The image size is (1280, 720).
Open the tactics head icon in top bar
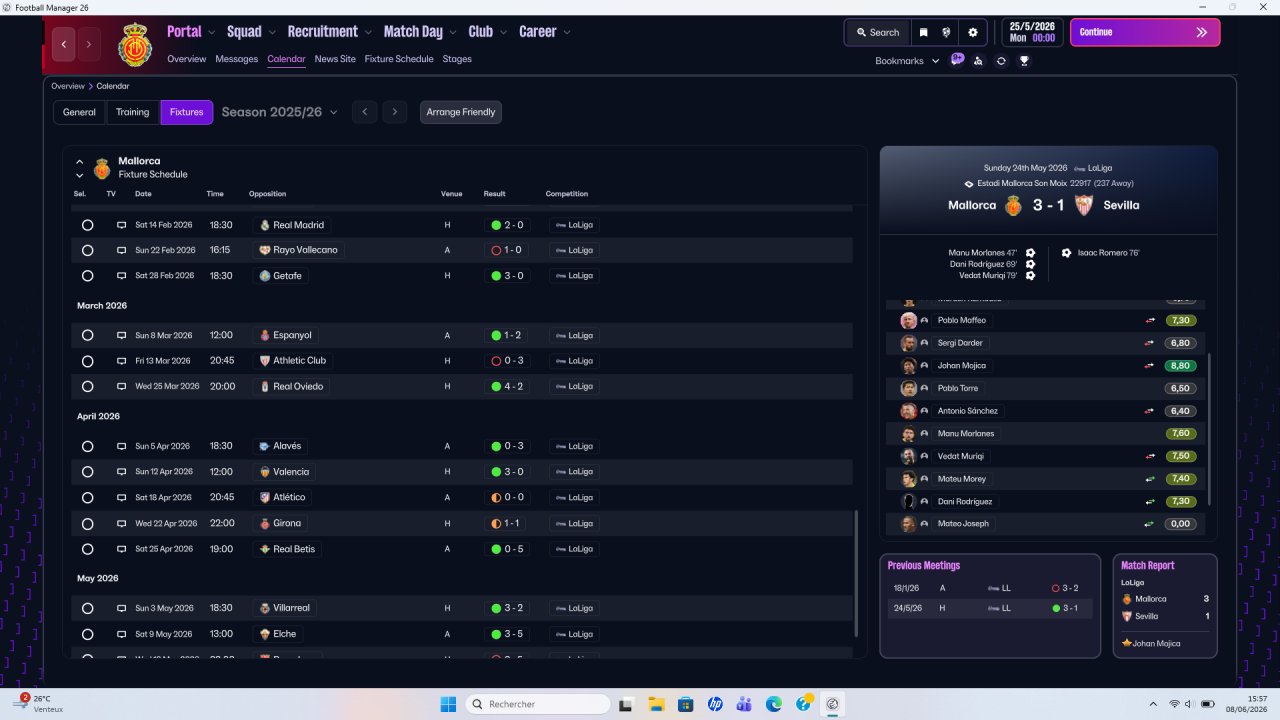[947, 32]
